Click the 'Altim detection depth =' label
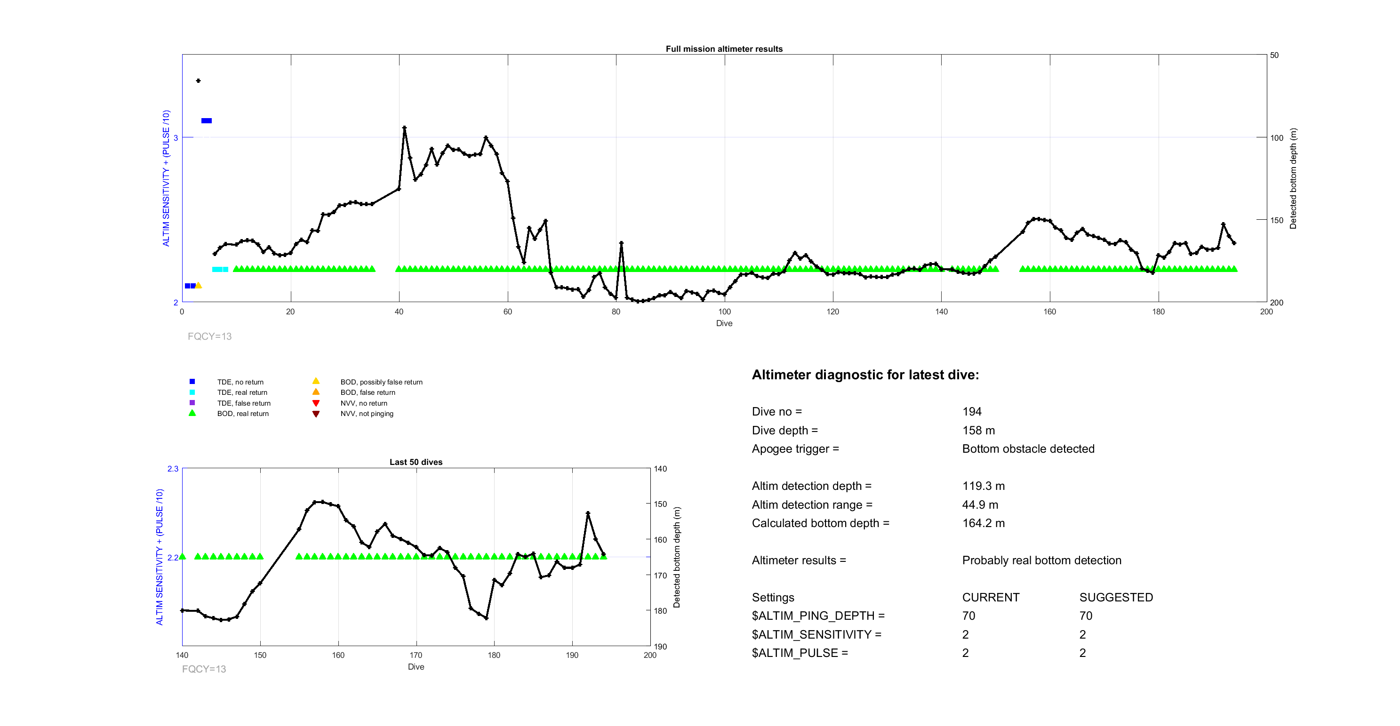 pyautogui.click(x=812, y=486)
